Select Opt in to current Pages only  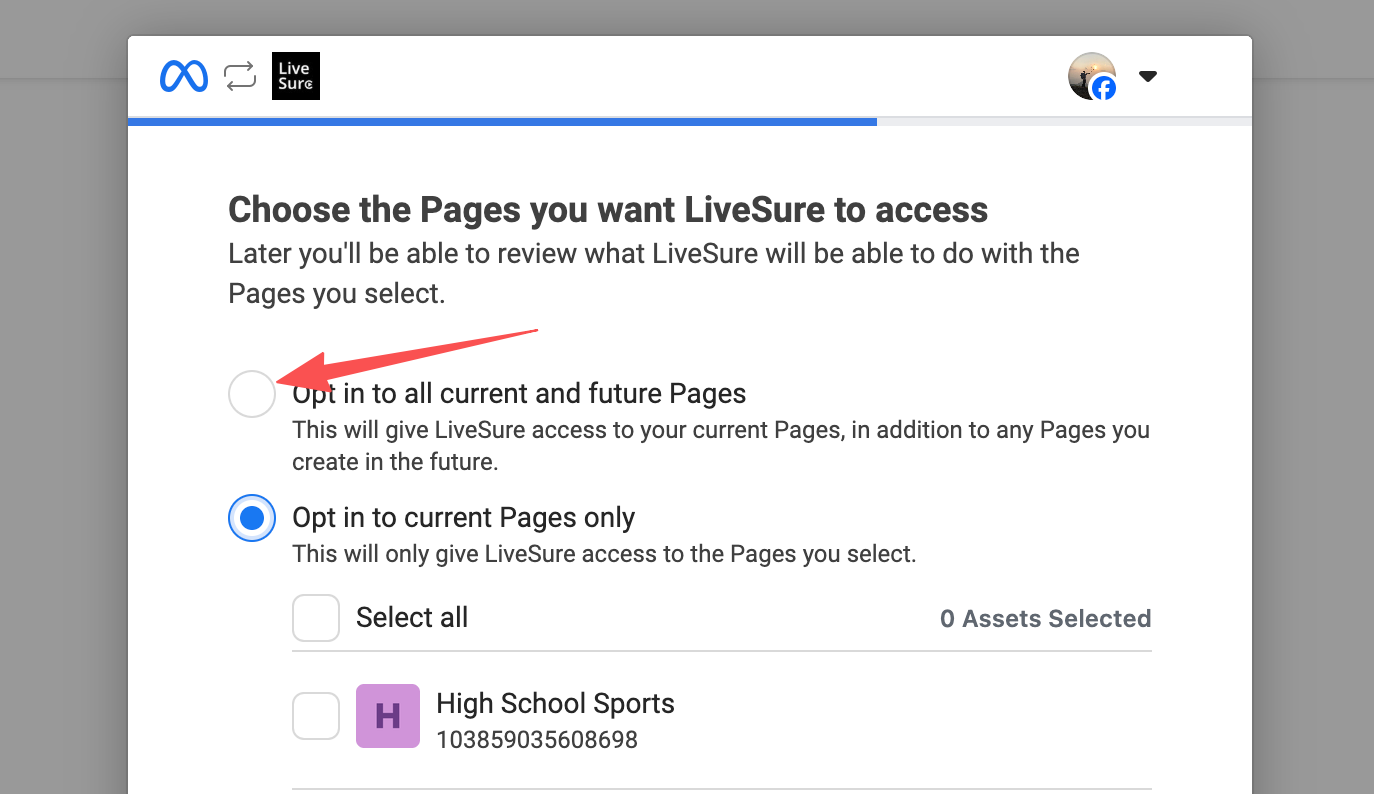click(x=252, y=518)
